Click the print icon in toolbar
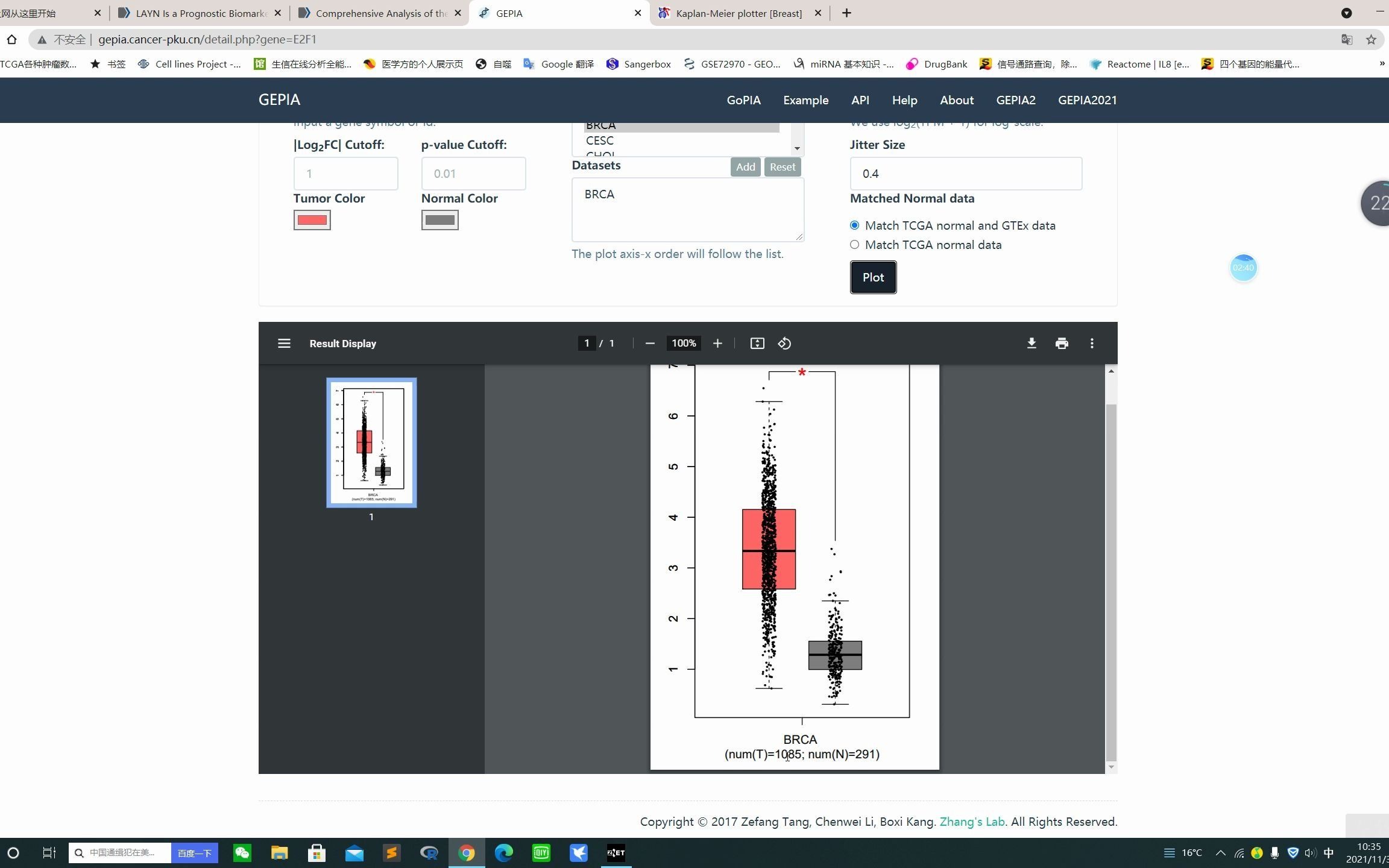Image resolution: width=1389 pixels, height=868 pixels. coord(1062,343)
